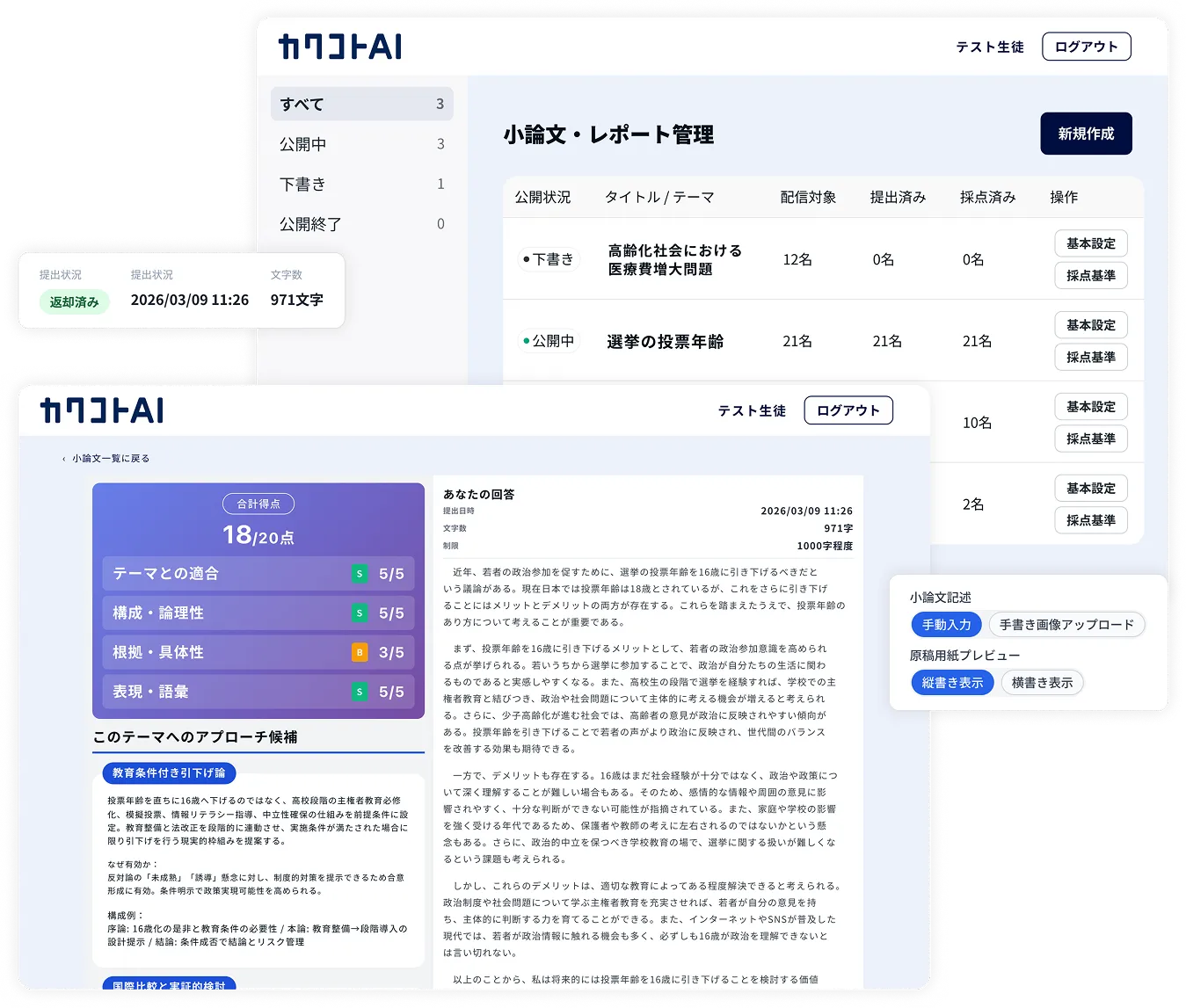Open 基本設定 for 選挙の投票年齢
Viewport: 1186px width, 1008px height.
[x=1091, y=325]
